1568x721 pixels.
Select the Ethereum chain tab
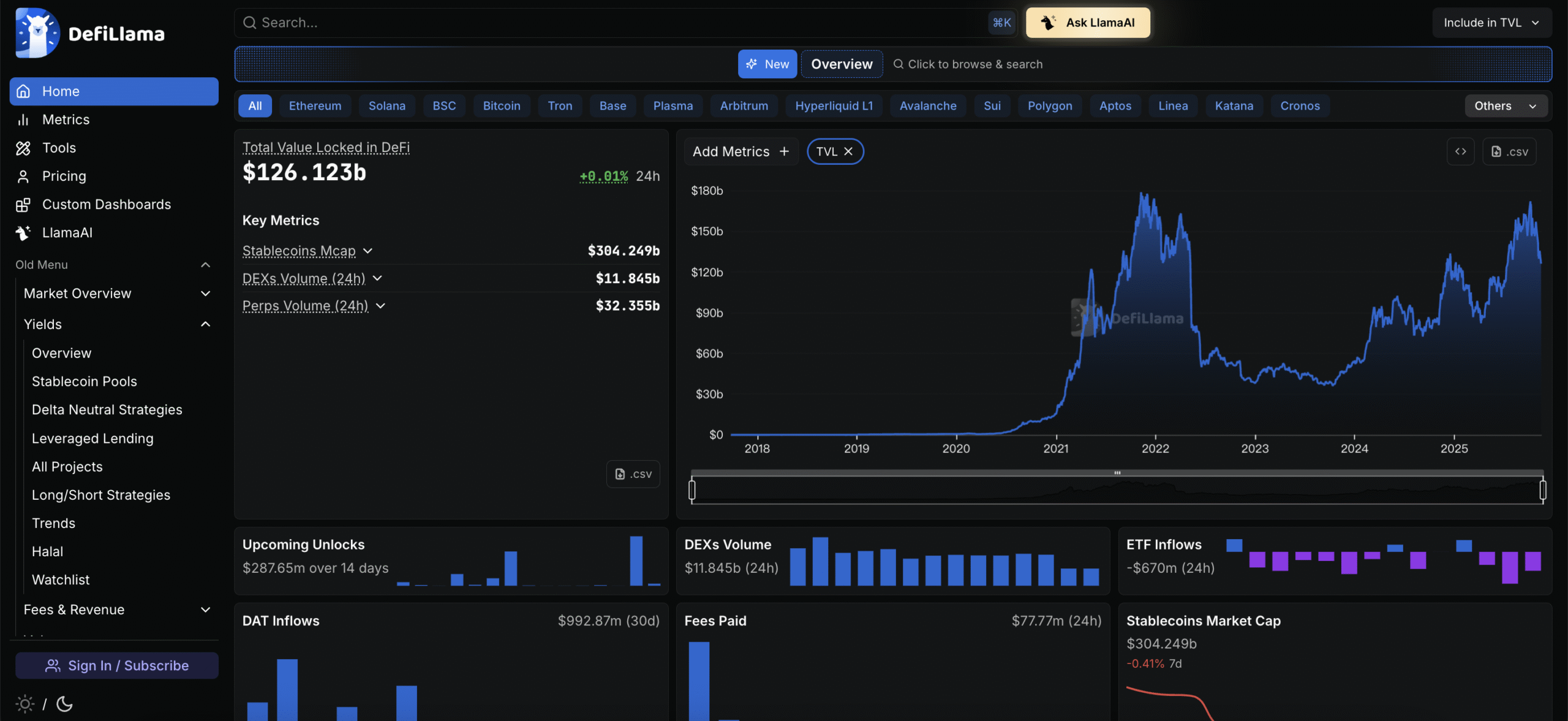pyautogui.click(x=315, y=106)
